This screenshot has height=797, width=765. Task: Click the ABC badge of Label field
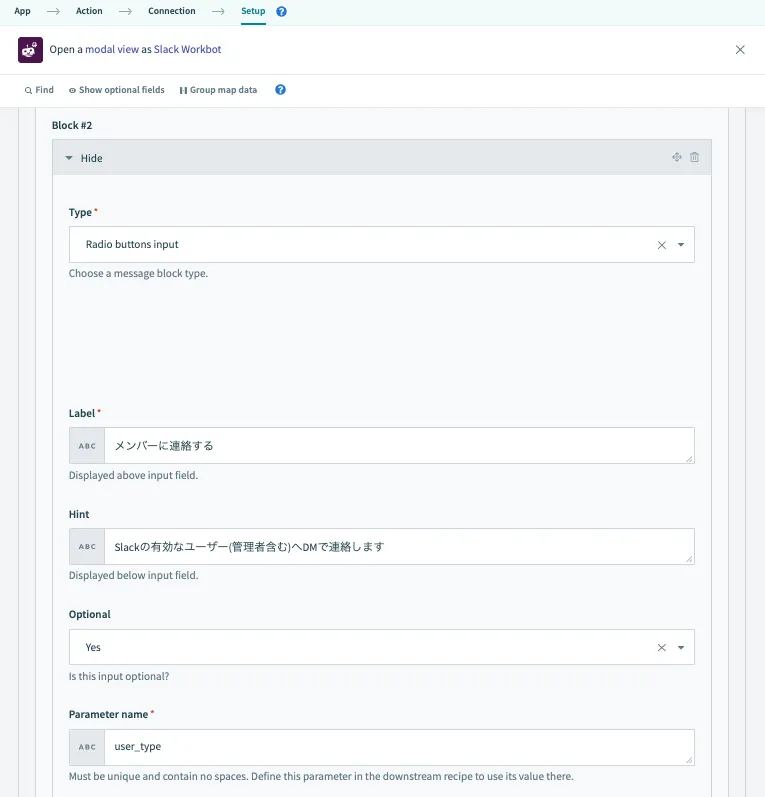[87, 446]
